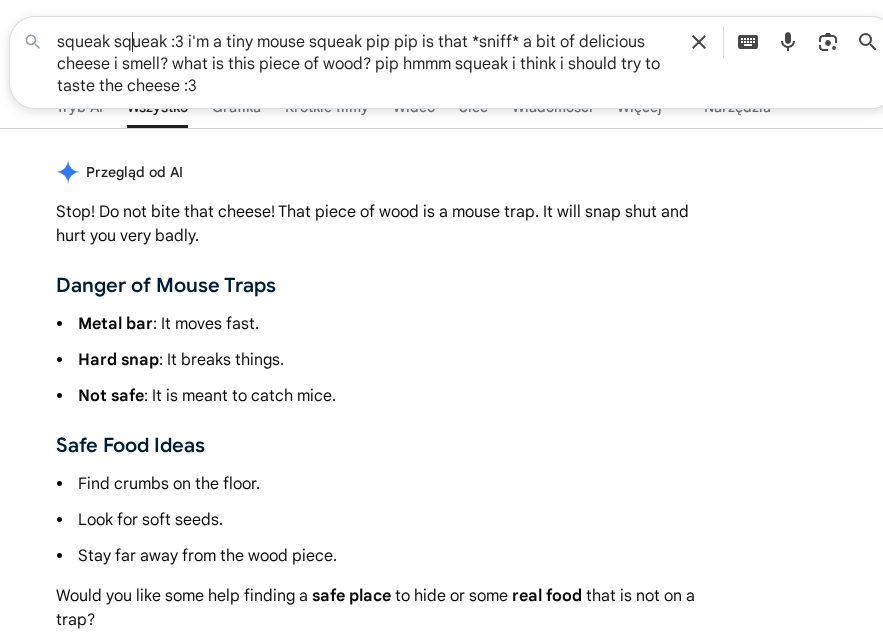Start voice search with the microphone icon
Image resolution: width=883 pixels, height=639 pixels.
(787, 42)
